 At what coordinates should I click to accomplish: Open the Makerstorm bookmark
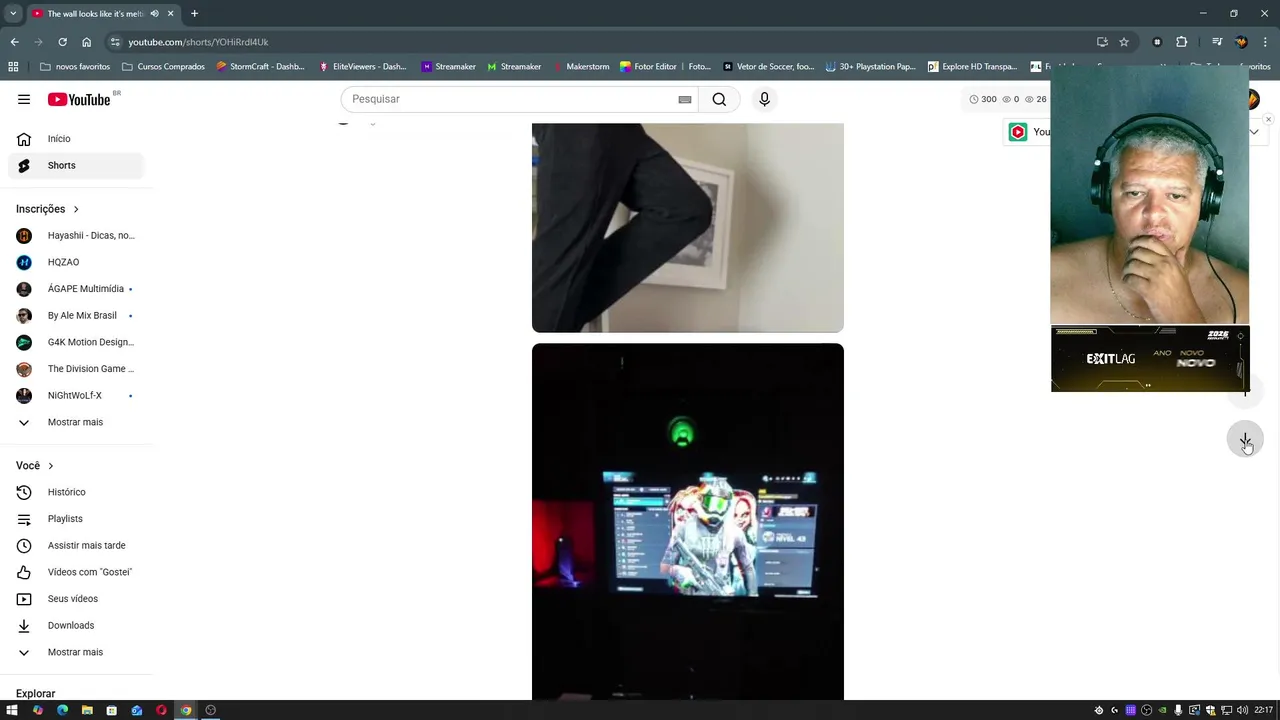point(580,67)
